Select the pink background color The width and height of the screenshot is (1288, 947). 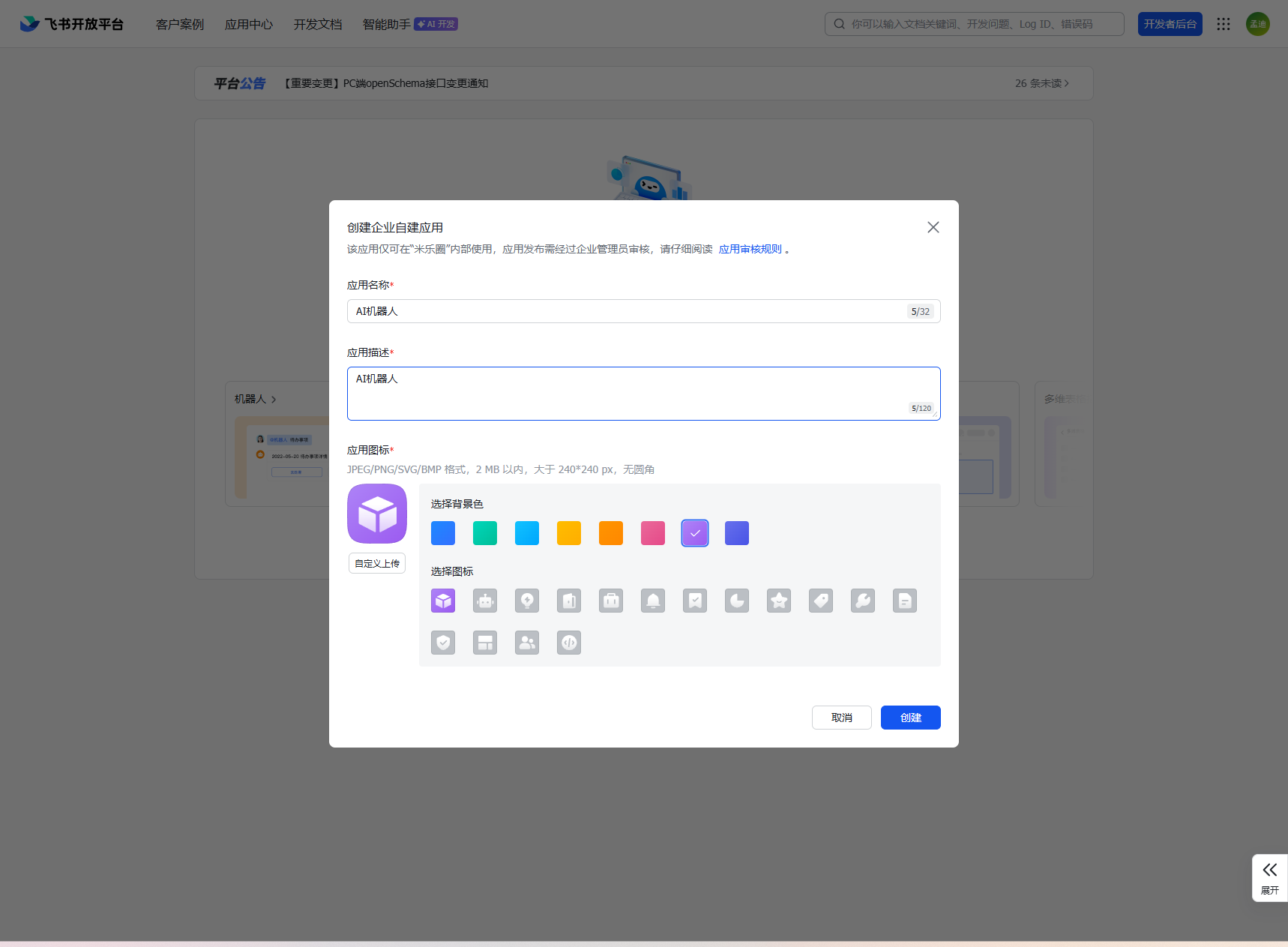coord(653,533)
